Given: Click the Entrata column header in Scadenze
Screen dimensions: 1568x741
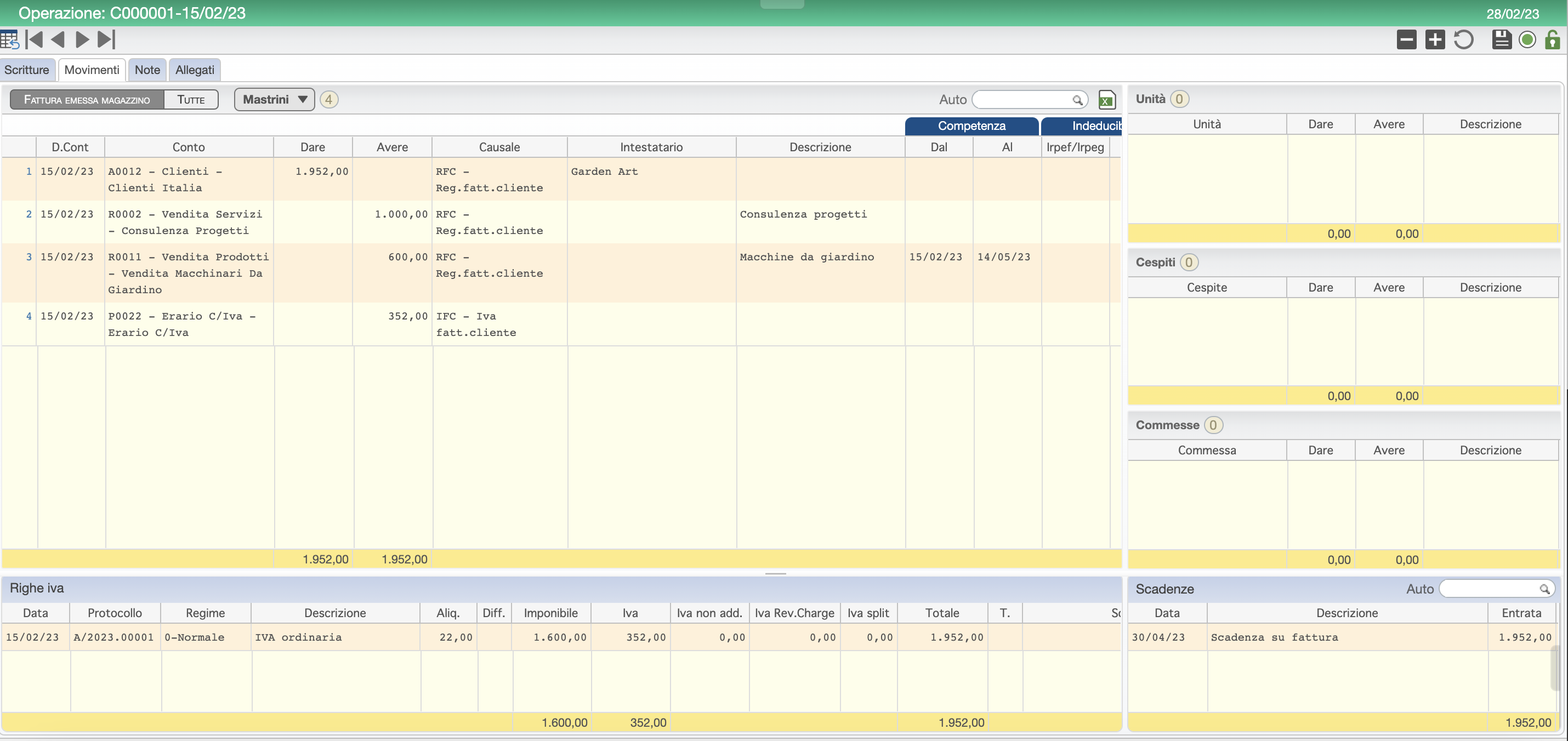Looking at the screenshot, I should 1521,613.
